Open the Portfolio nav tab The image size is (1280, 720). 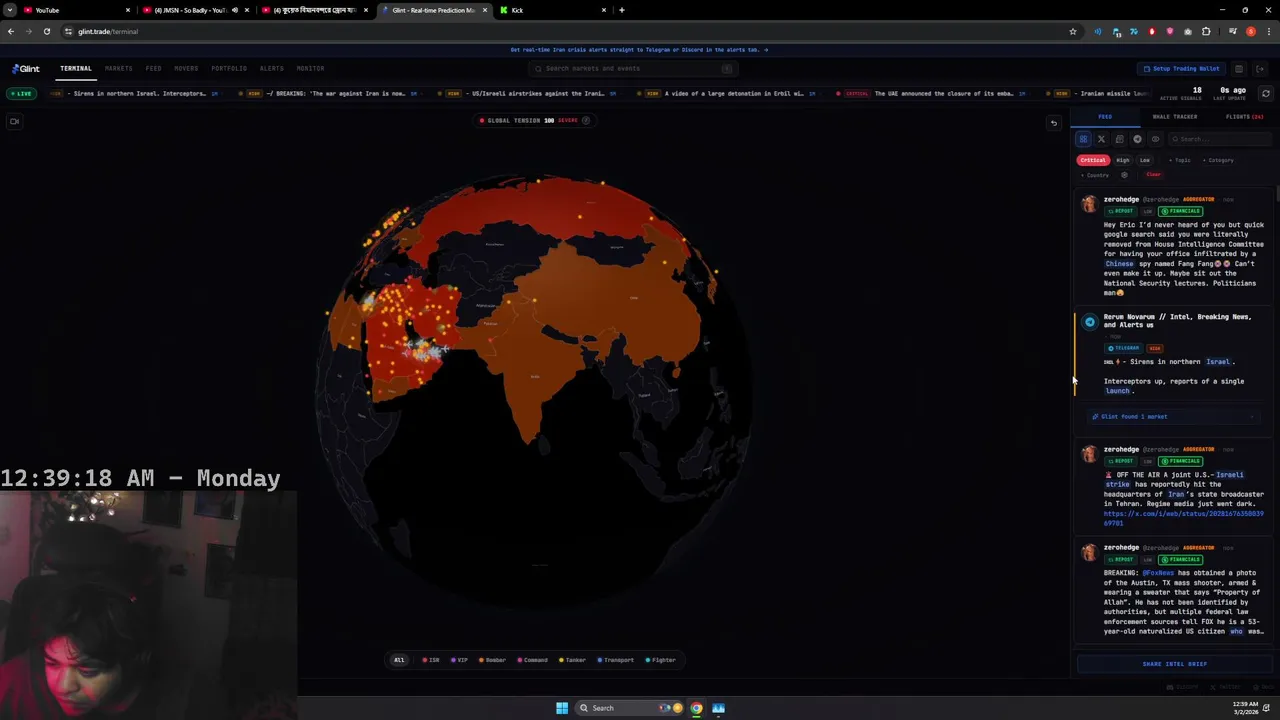coord(229,69)
